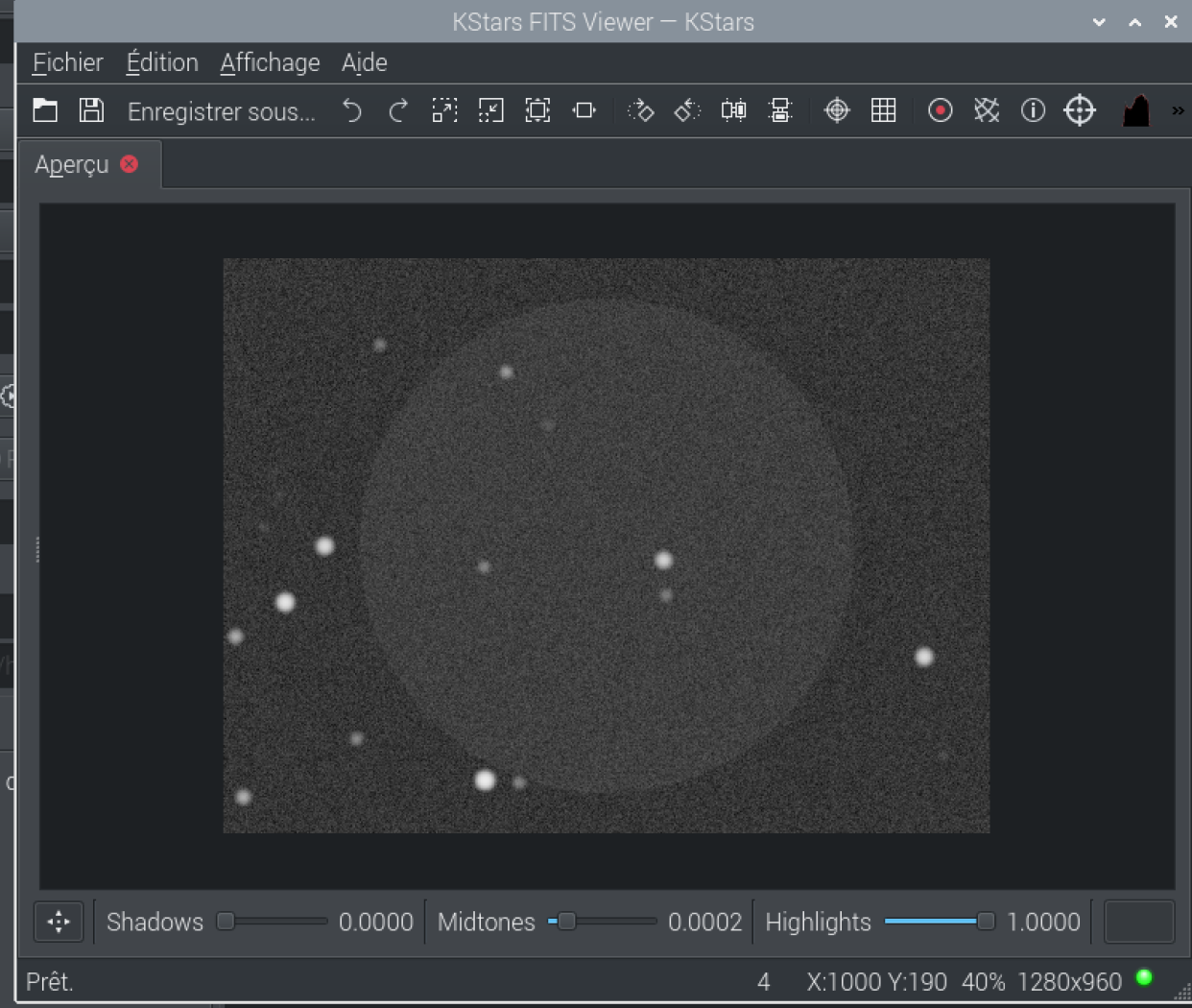Expand the toolbar overflow chevron
The width and height of the screenshot is (1192, 1008).
click(1178, 110)
